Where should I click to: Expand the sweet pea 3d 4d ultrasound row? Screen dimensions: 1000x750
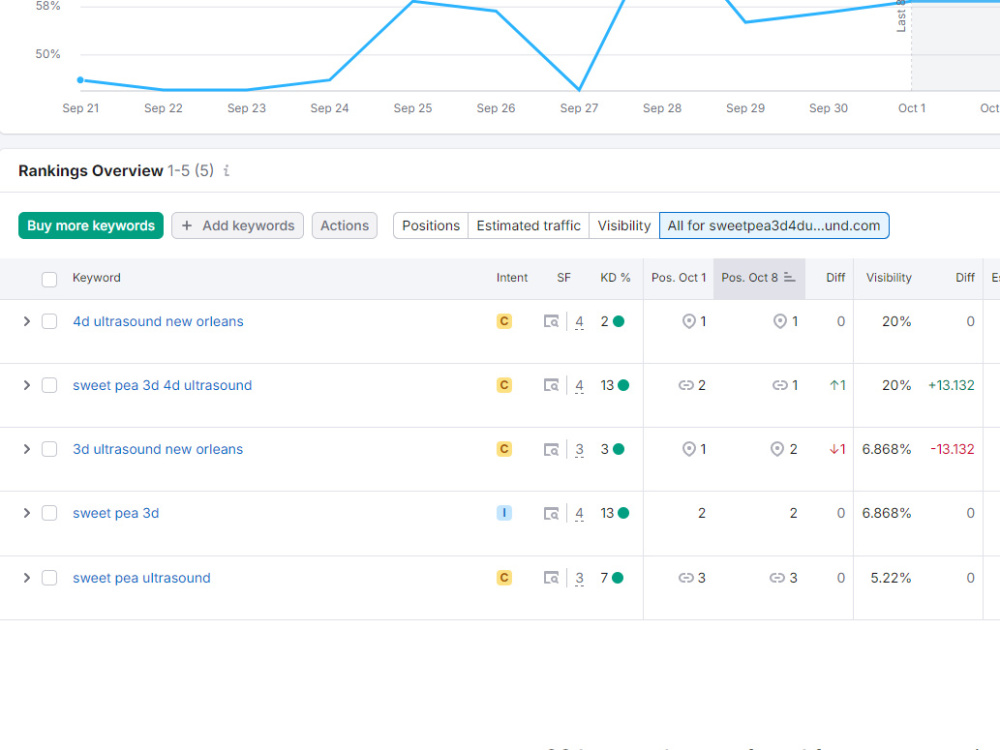point(27,385)
